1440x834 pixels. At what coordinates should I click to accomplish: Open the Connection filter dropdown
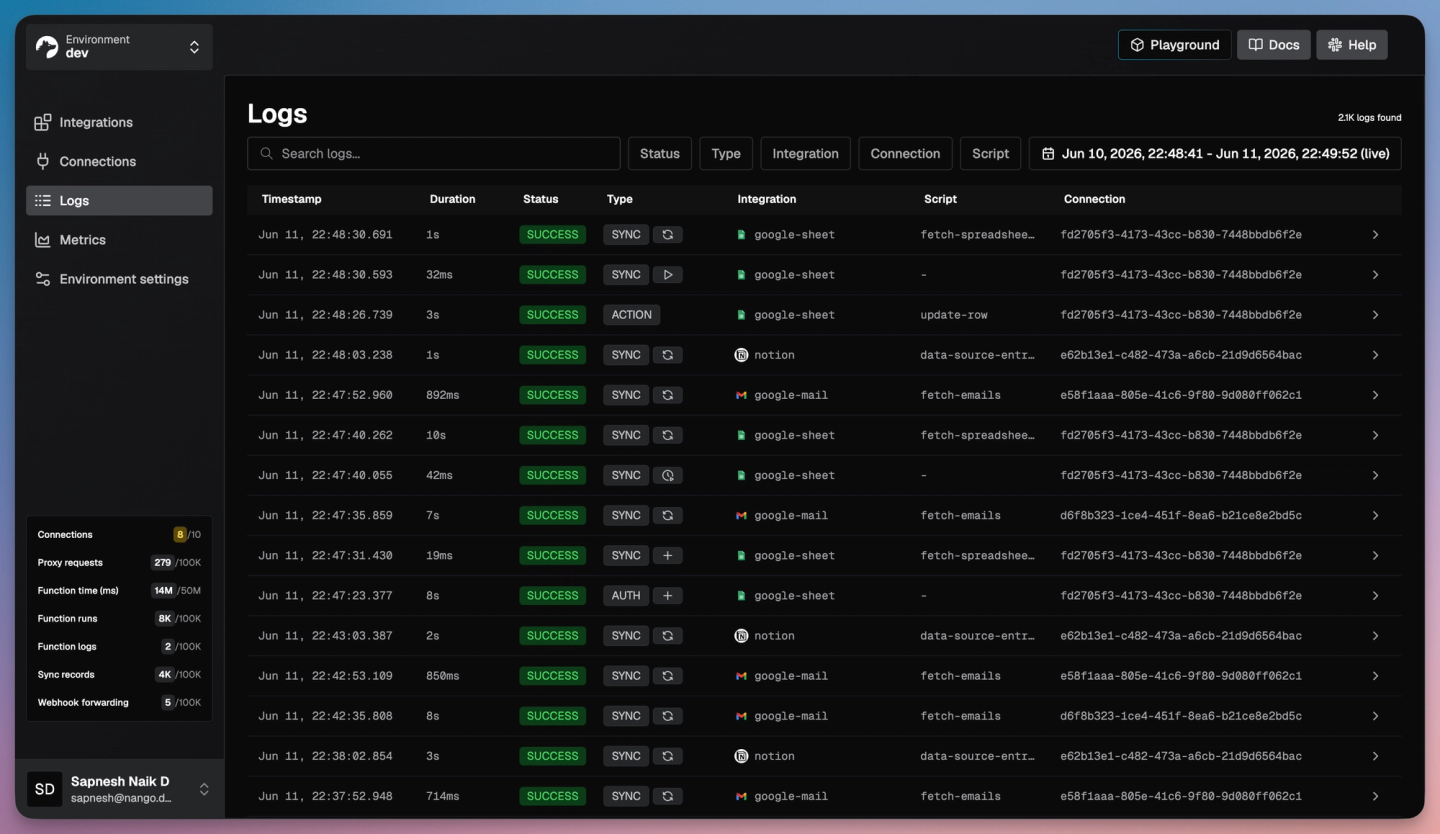(x=905, y=154)
